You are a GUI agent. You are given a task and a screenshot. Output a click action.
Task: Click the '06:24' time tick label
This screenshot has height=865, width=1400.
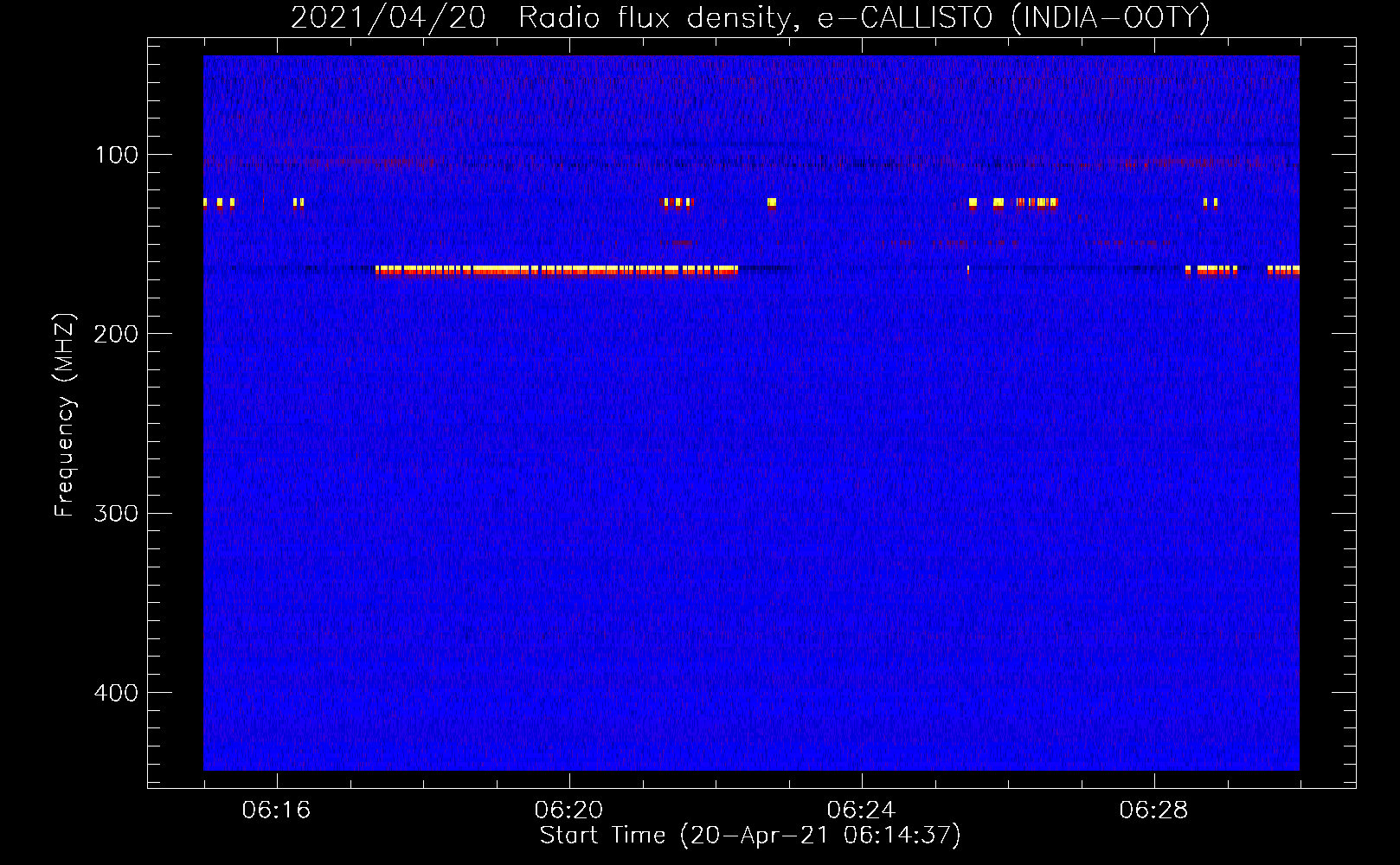coord(862,811)
